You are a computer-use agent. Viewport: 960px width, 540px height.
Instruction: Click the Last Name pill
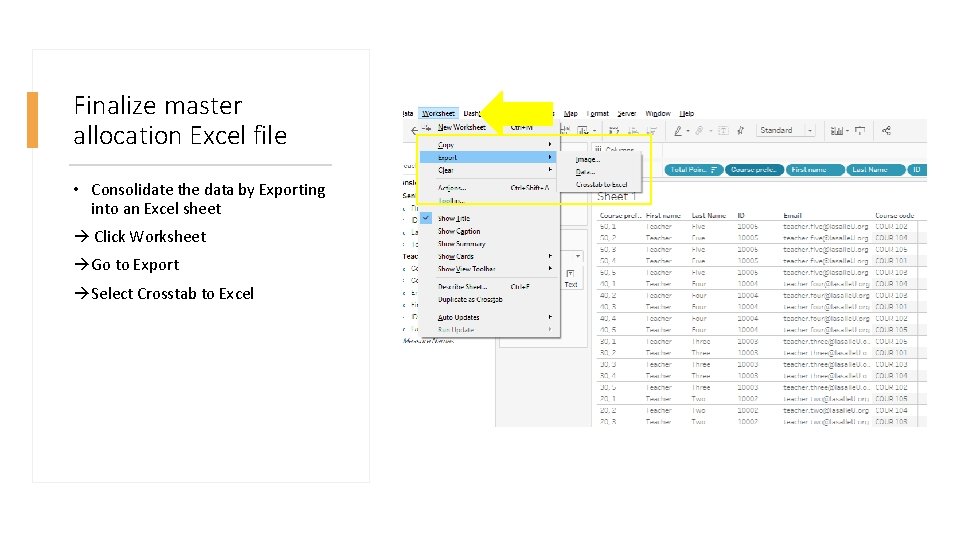click(x=876, y=170)
